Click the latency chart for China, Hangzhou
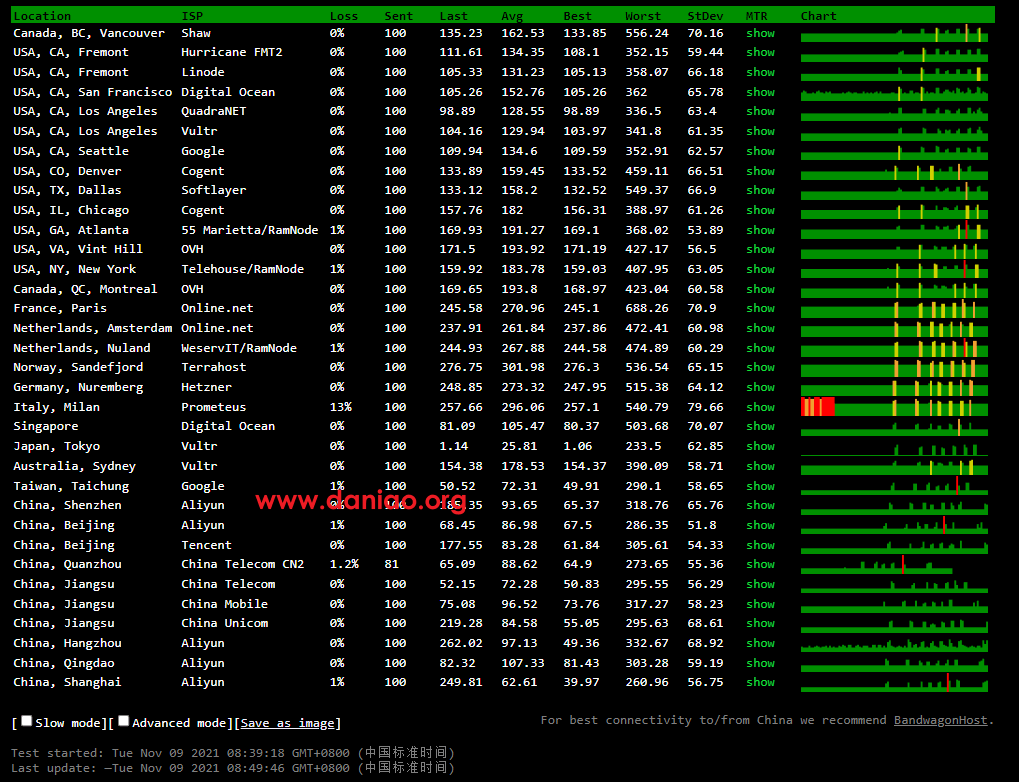The width and height of the screenshot is (1019, 782). coord(894,643)
